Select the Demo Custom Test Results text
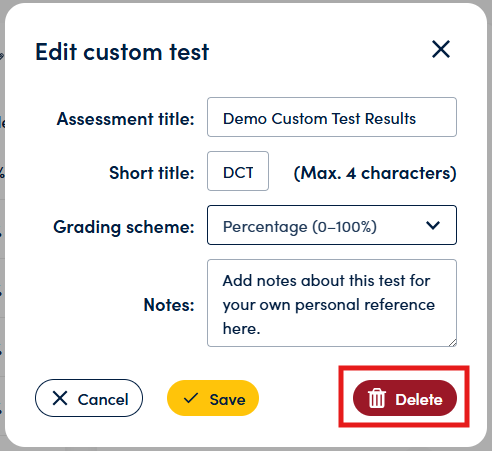492x451 pixels. point(319,118)
